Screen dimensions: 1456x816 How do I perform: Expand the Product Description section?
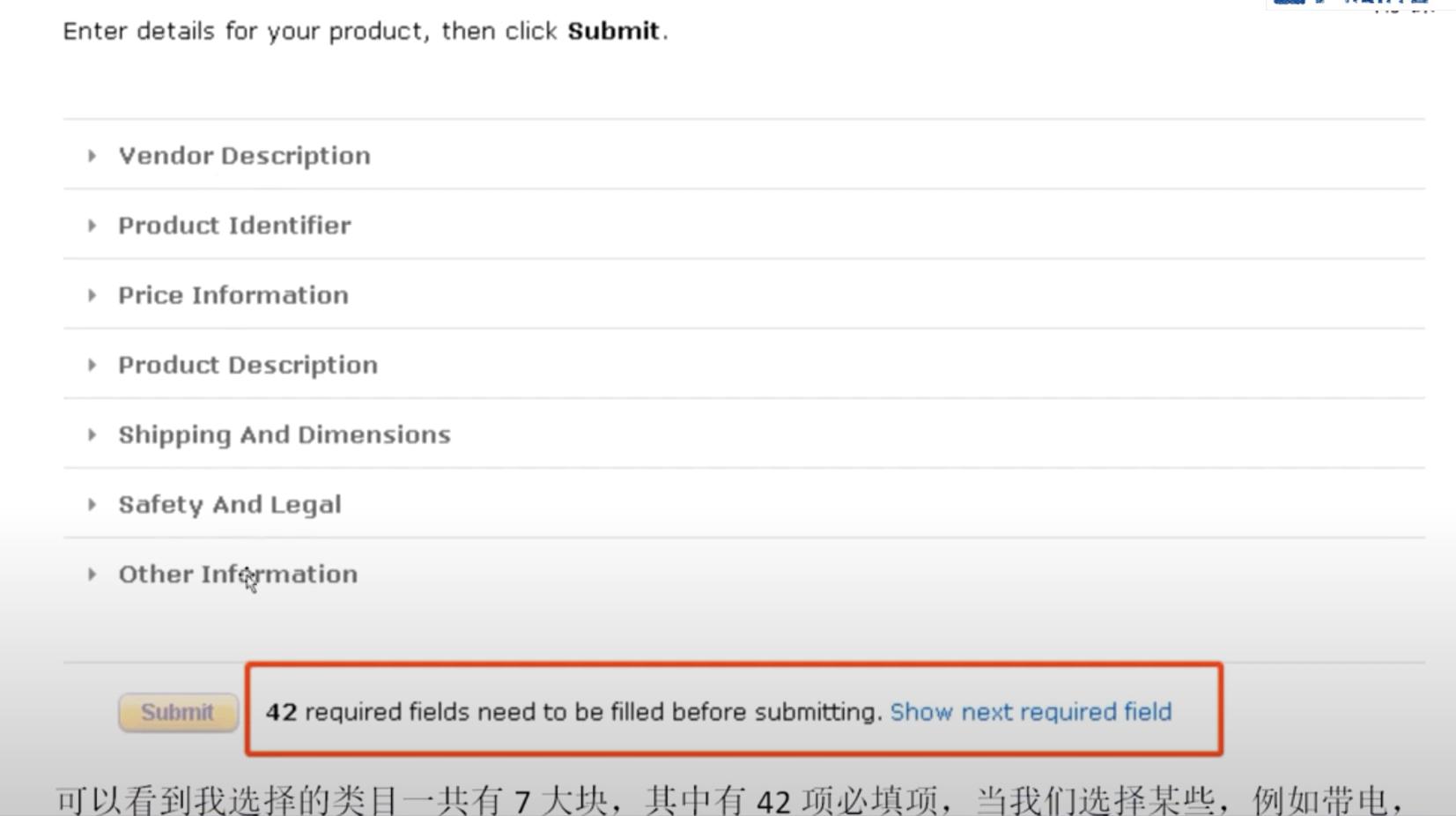(x=248, y=365)
